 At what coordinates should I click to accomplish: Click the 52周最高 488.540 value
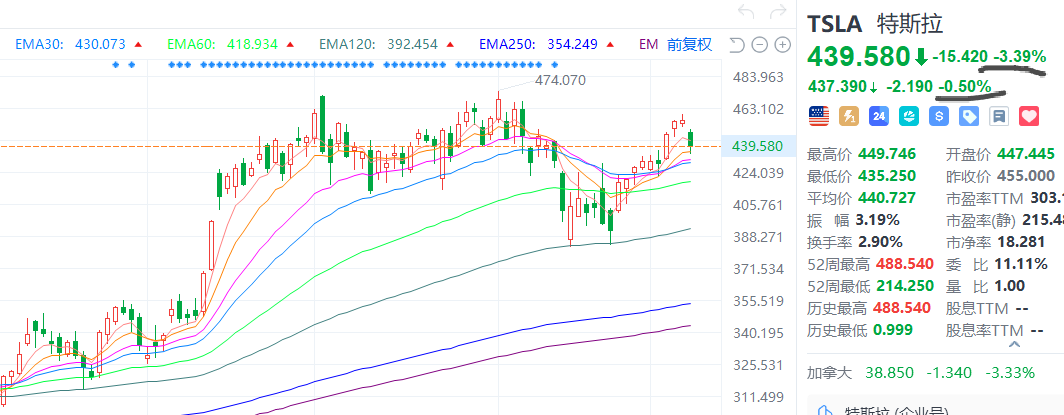905,264
